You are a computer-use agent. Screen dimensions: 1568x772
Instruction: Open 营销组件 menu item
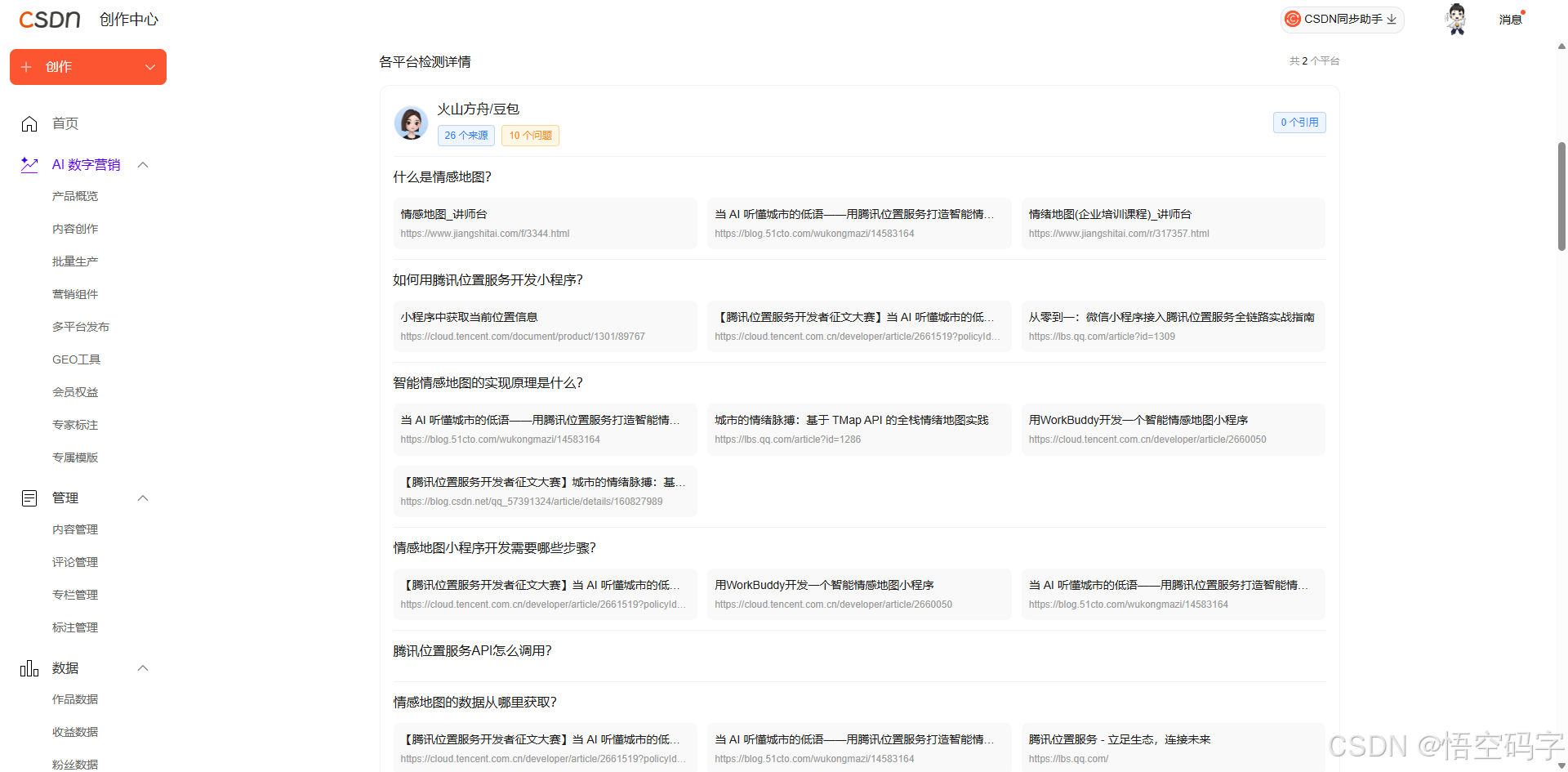(x=75, y=294)
